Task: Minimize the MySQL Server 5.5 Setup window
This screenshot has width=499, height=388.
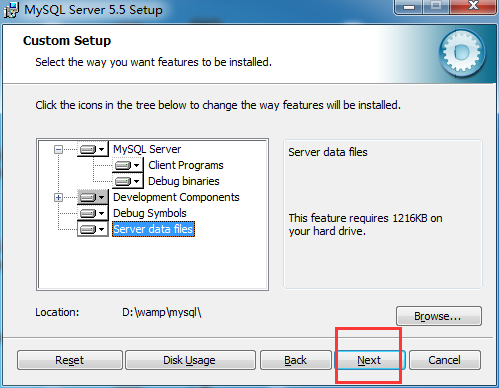Action: (409, 7)
